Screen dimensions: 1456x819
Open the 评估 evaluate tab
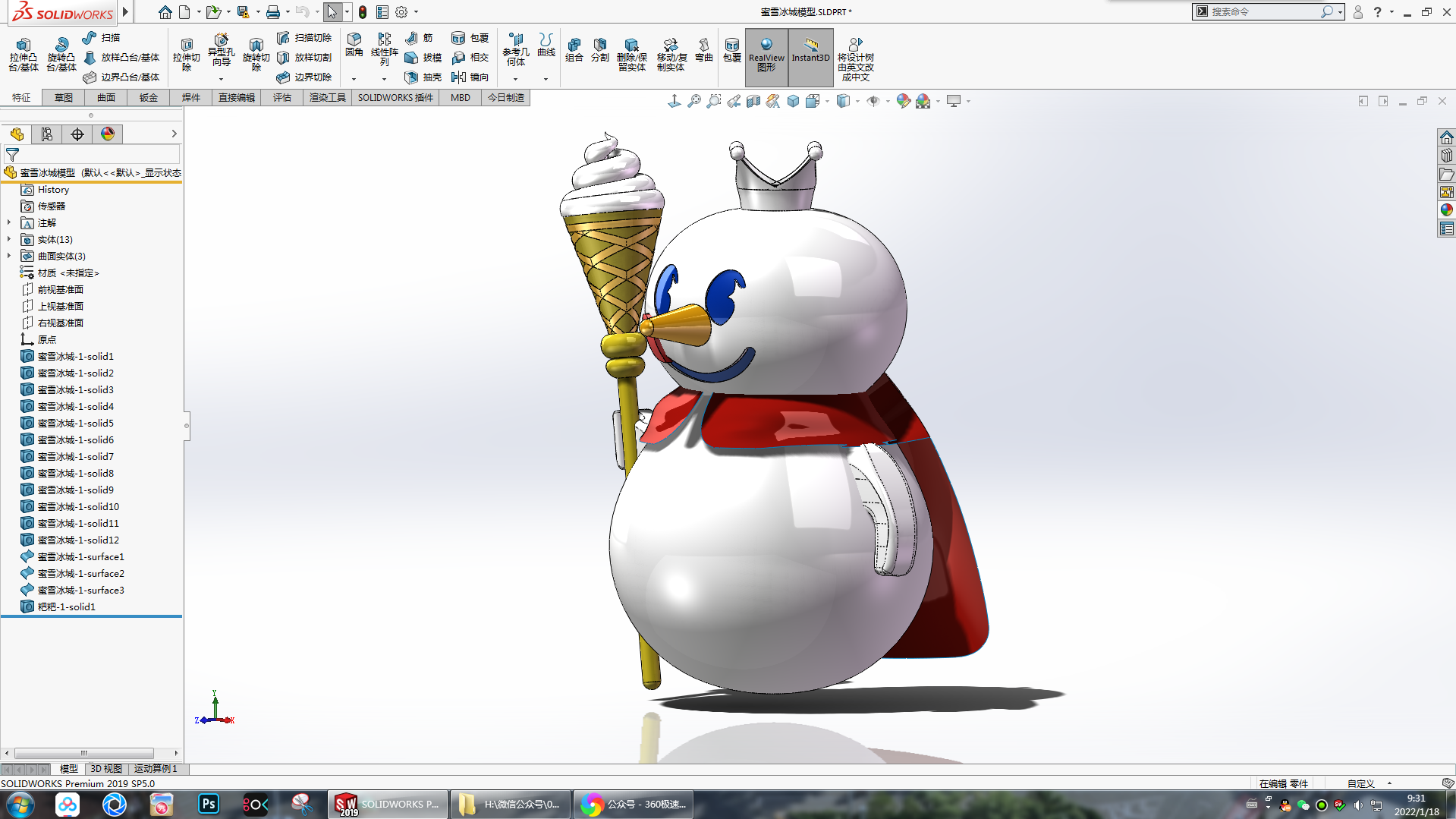tap(282, 98)
